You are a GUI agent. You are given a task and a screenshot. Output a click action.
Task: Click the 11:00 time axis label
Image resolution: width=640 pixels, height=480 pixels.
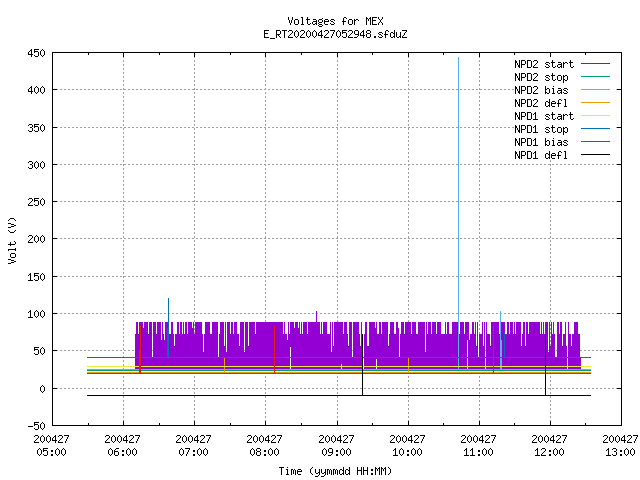tap(478, 452)
